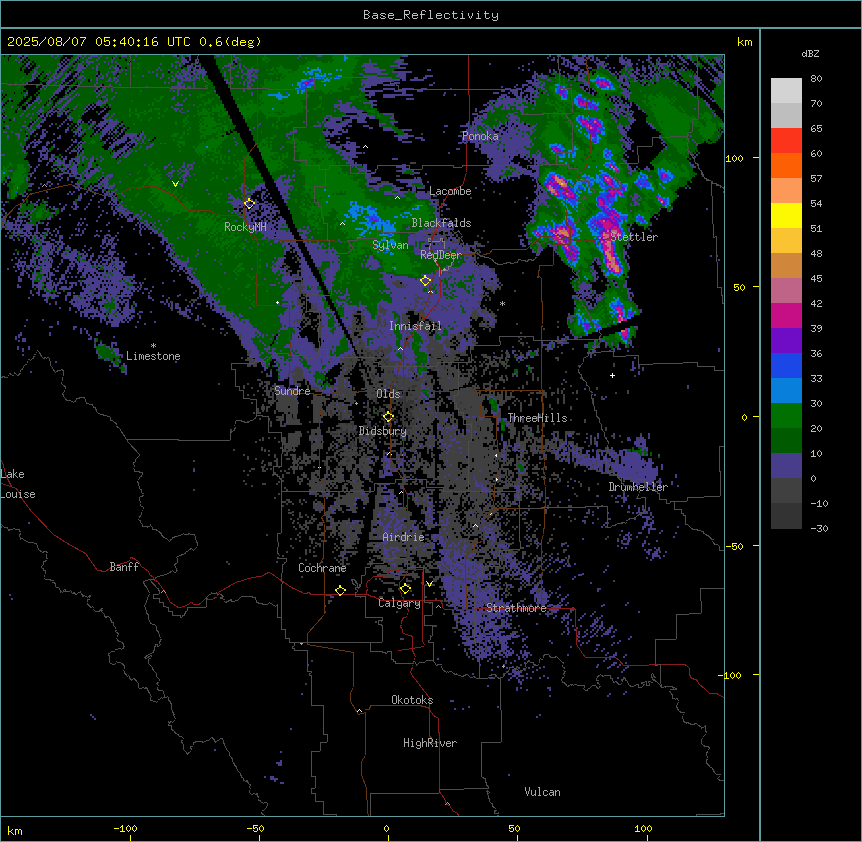Select the Lacombe city label
This screenshot has width=862, height=842.
pyautogui.click(x=450, y=191)
